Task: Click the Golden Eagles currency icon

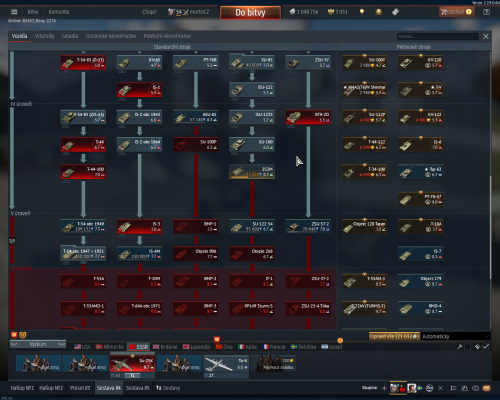Action: coord(331,12)
